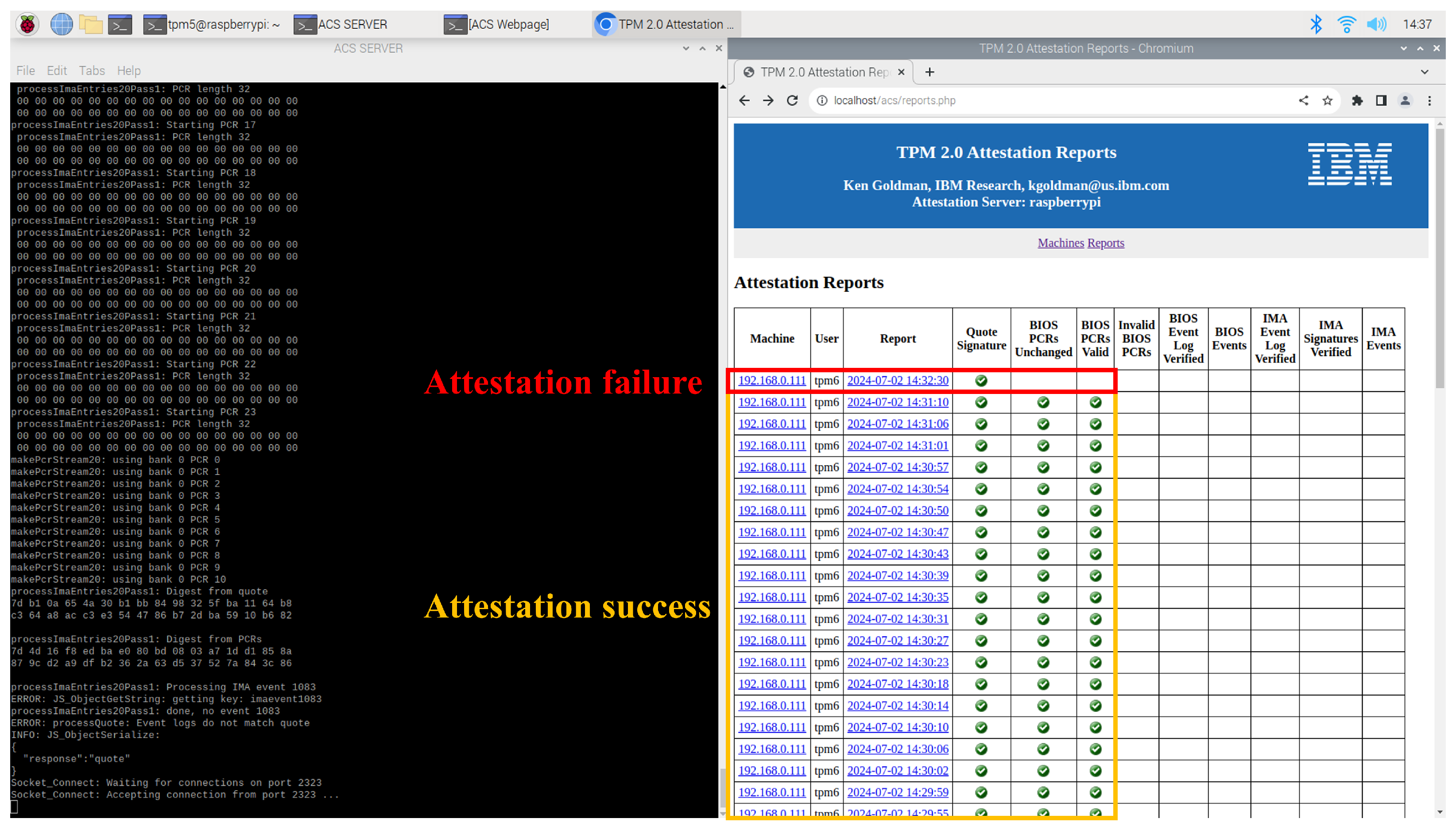Image resolution: width=1456 pixels, height=830 pixels.
Task: Click the share page icon
Action: coord(1303,101)
